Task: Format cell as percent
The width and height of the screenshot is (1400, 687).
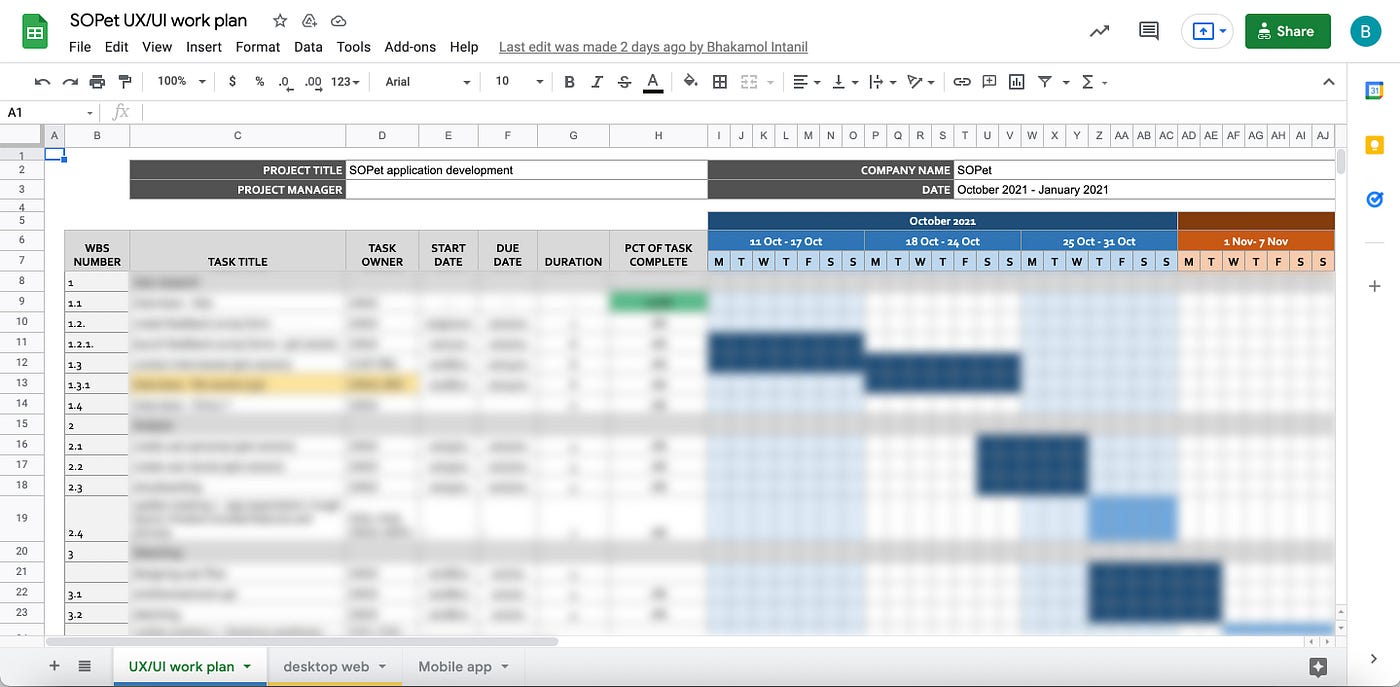Action: click(x=260, y=82)
